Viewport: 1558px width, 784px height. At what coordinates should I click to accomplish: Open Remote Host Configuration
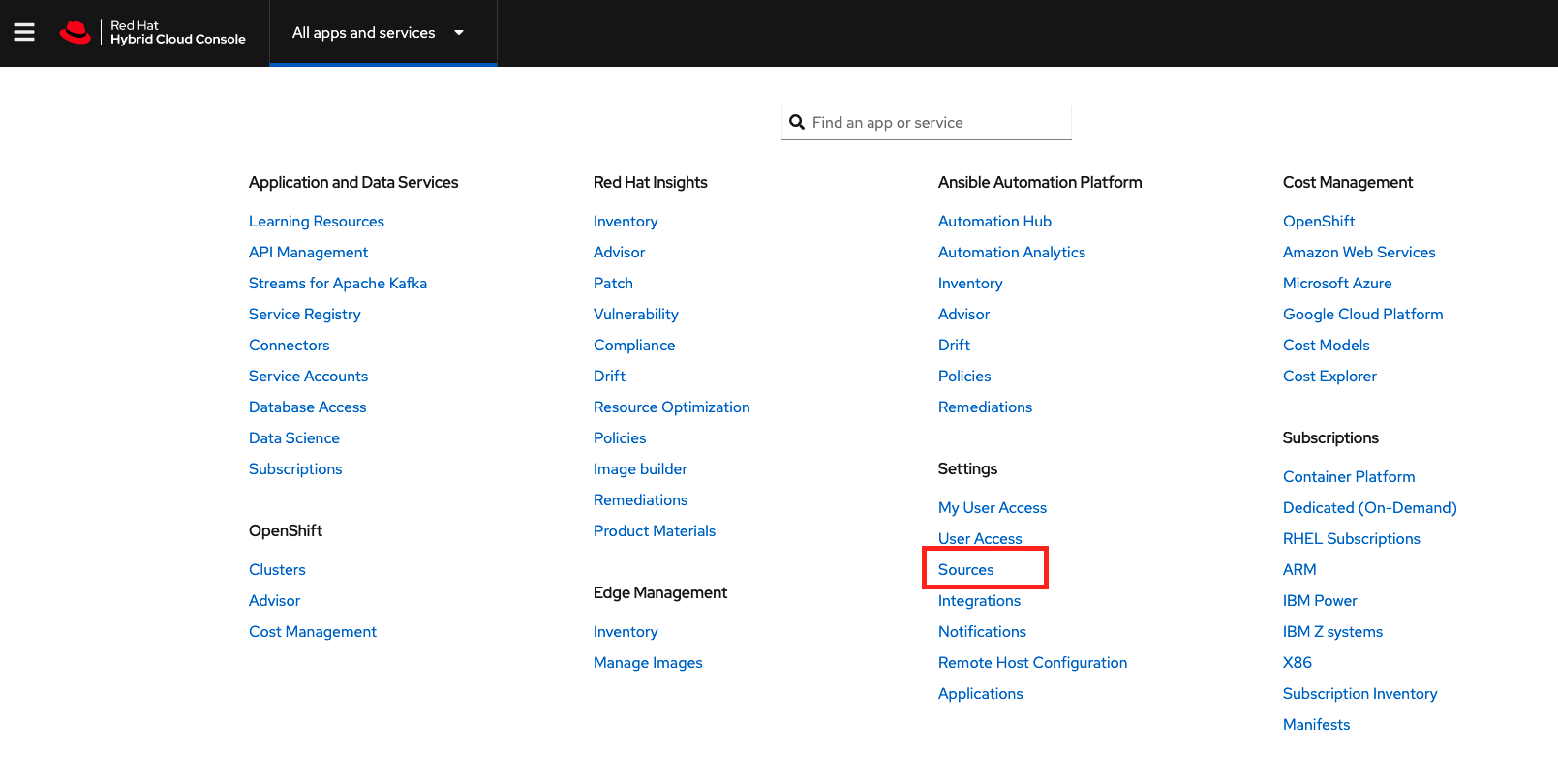(1032, 663)
